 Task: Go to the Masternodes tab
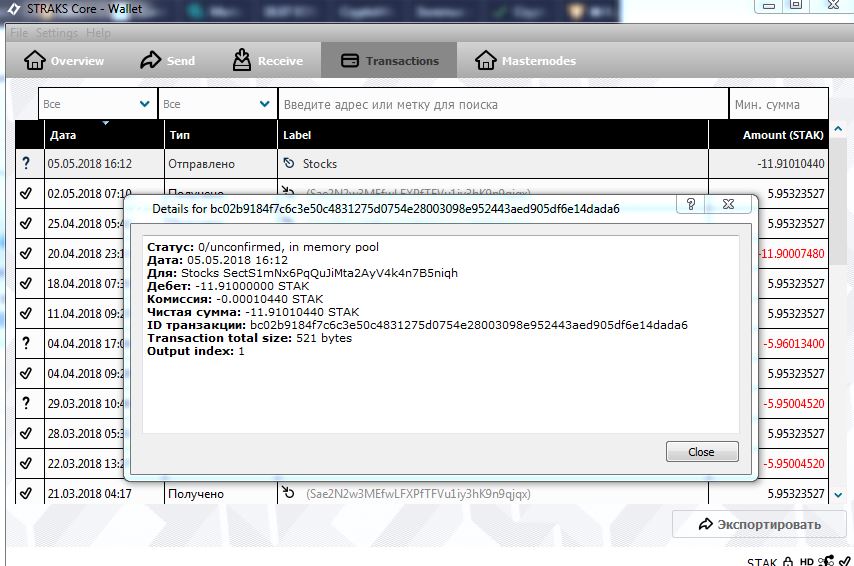coord(525,60)
